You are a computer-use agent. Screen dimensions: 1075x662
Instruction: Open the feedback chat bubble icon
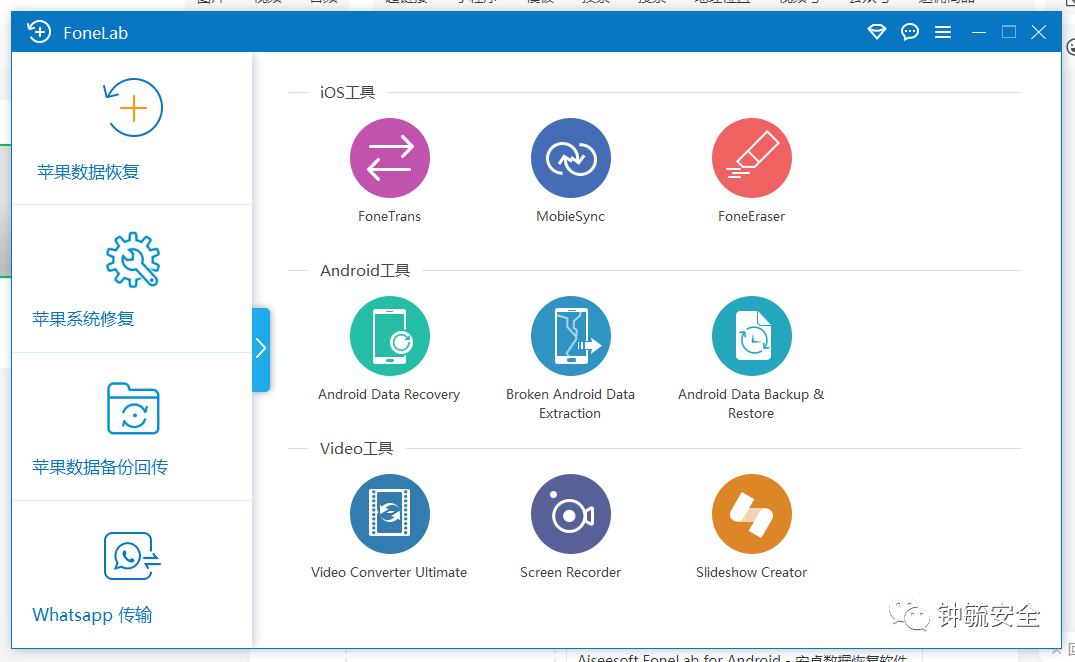pyautogui.click(x=910, y=32)
